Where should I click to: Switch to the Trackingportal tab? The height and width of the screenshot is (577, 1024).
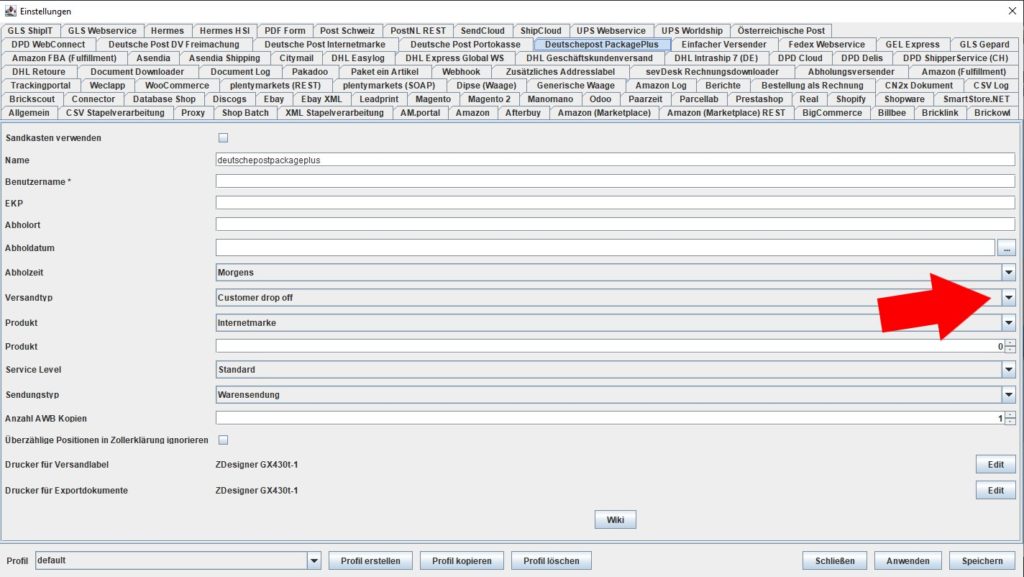point(40,86)
